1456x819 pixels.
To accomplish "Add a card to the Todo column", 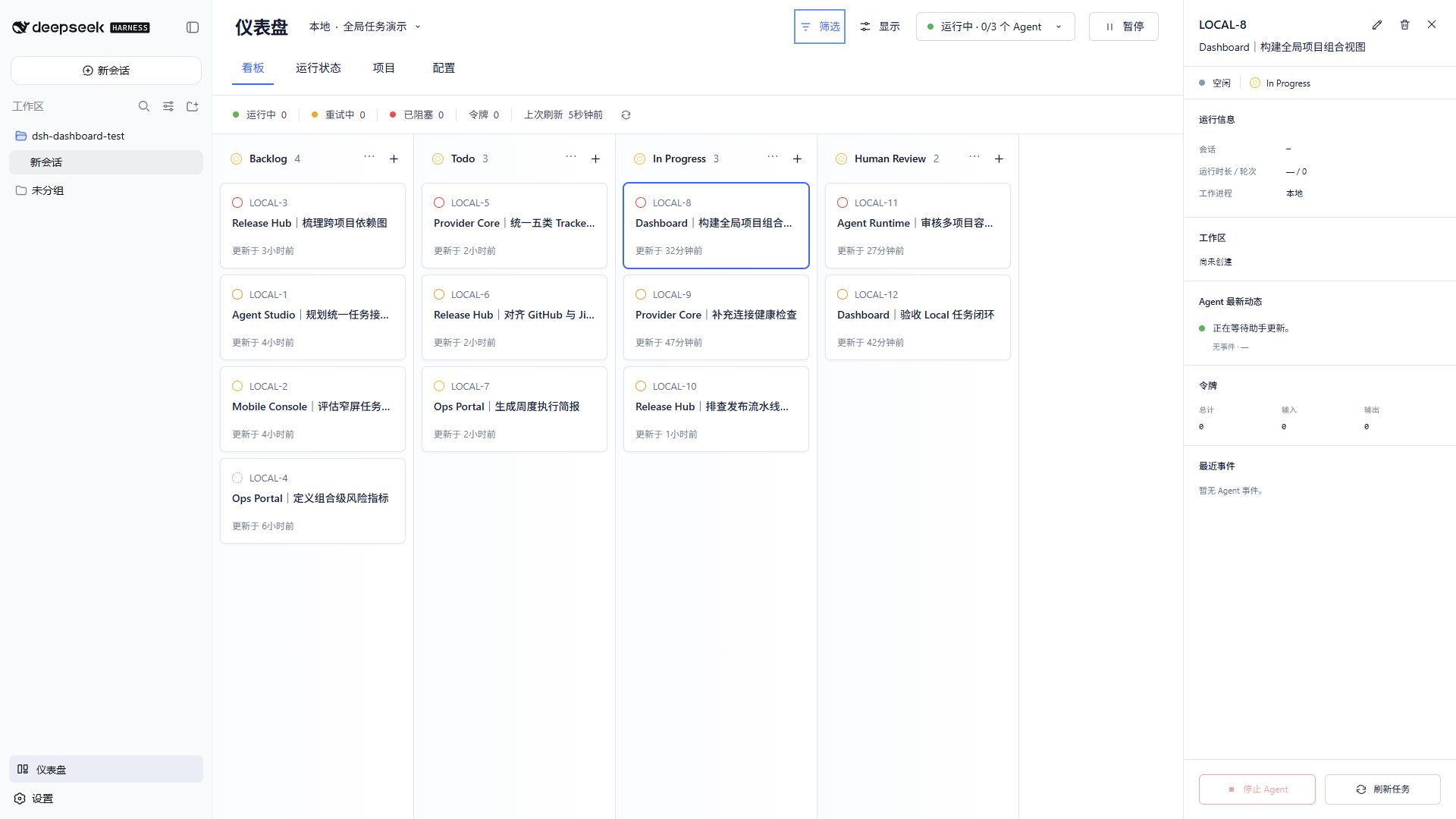I will click(x=595, y=158).
